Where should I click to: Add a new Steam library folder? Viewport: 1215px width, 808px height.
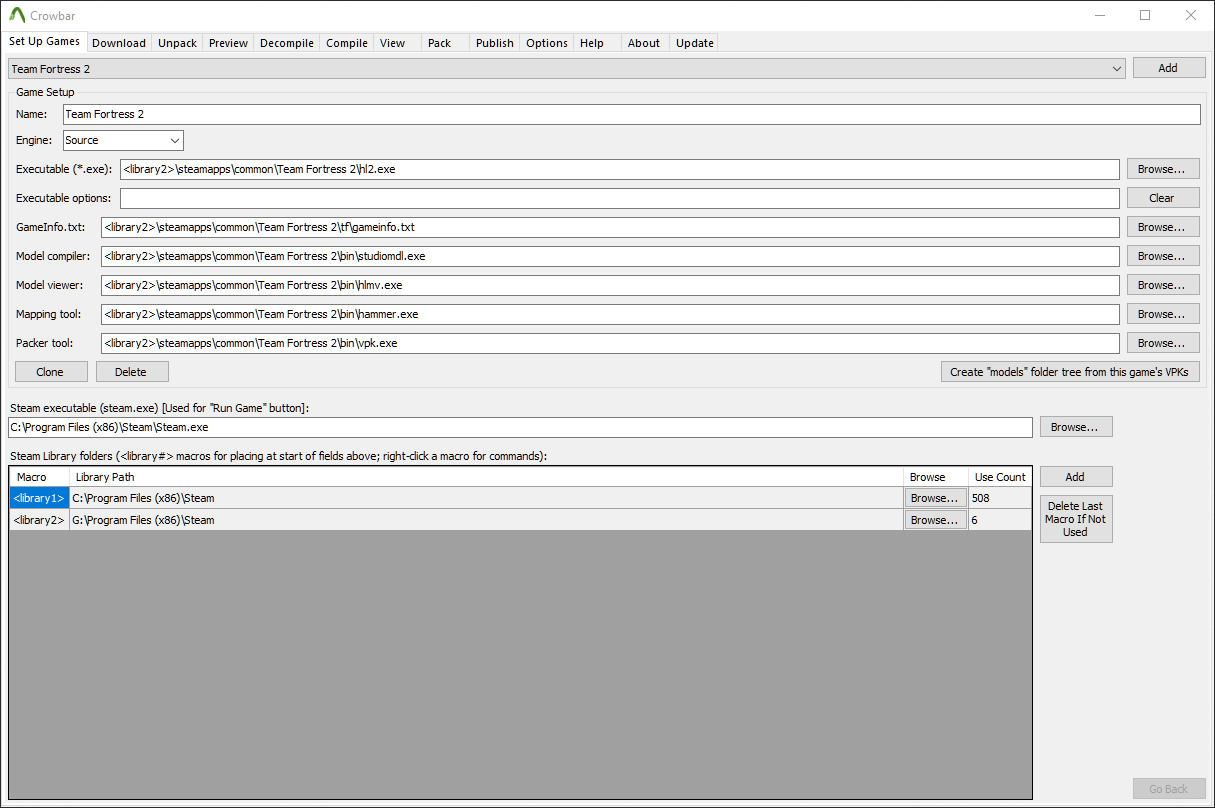click(x=1076, y=477)
